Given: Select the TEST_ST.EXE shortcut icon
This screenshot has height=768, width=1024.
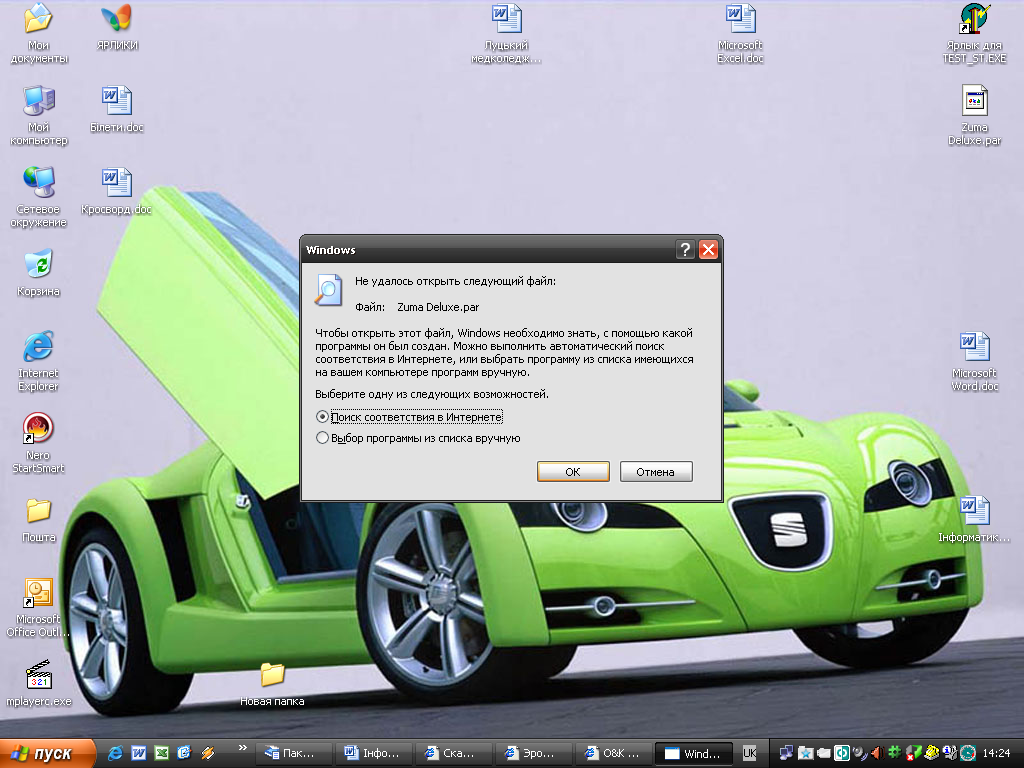Looking at the screenshot, I should click(x=974, y=33).
